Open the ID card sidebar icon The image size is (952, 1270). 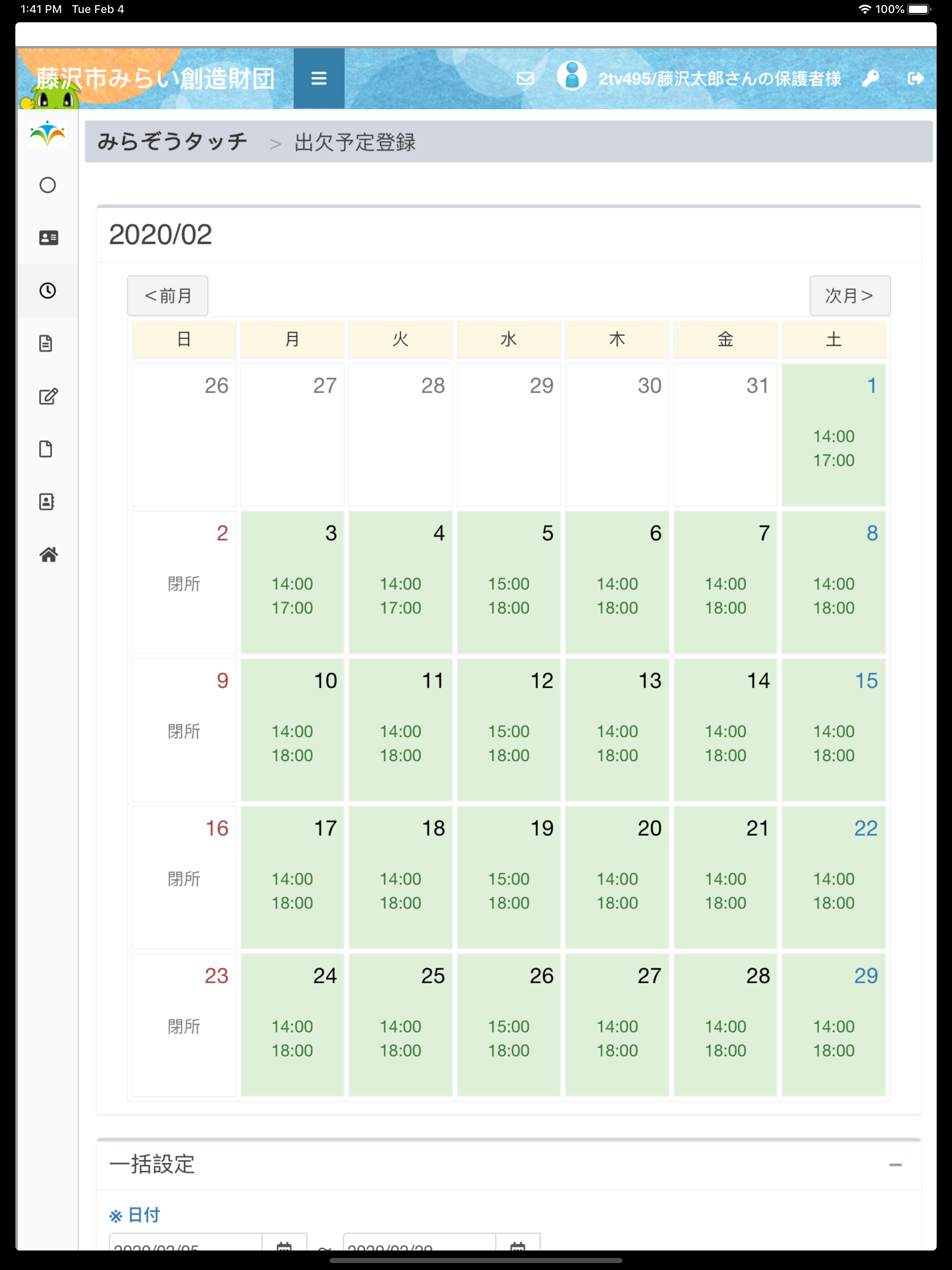[x=48, y=238]
